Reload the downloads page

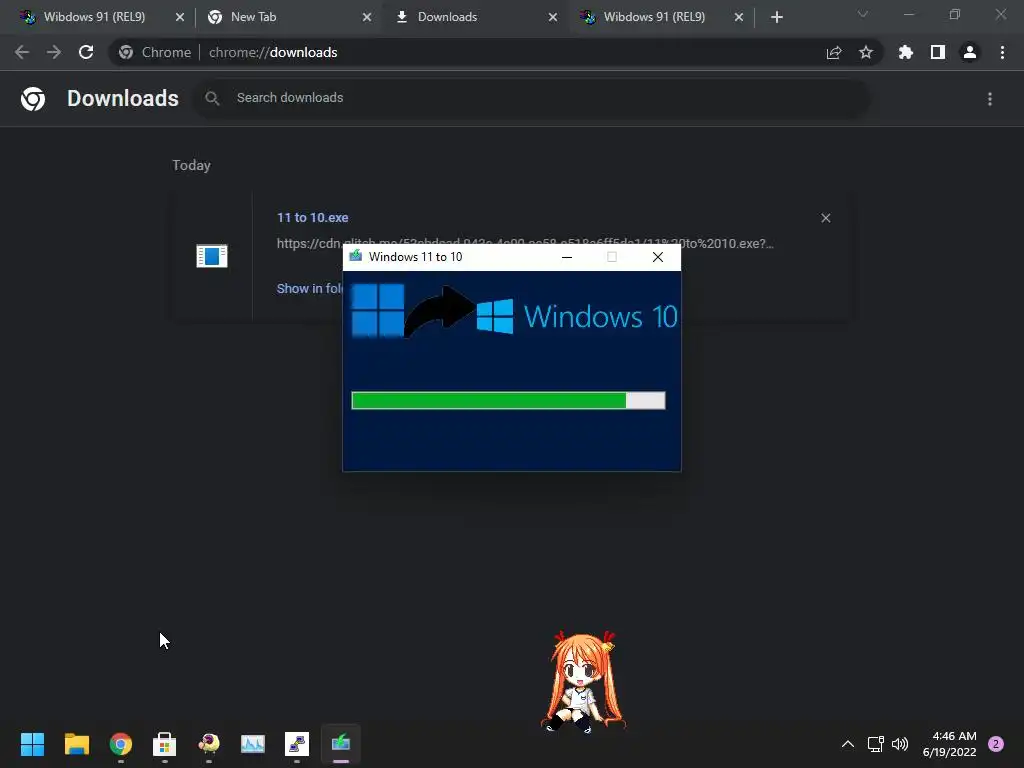[x=86, y=52]
